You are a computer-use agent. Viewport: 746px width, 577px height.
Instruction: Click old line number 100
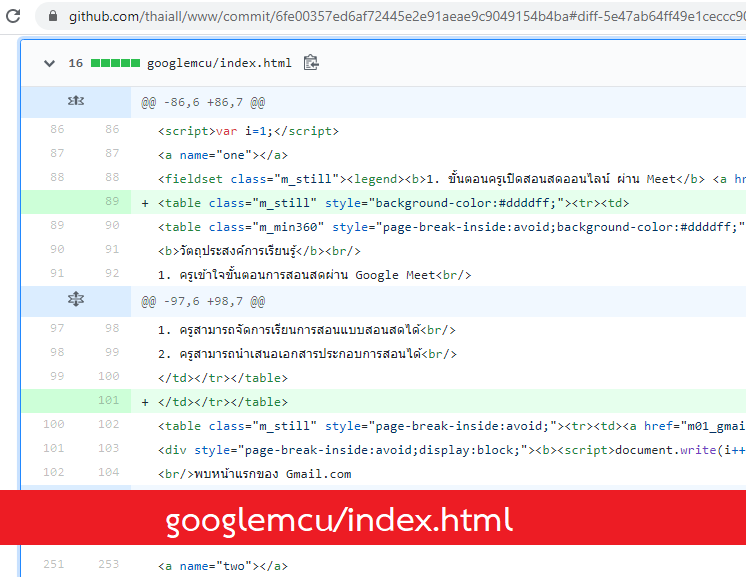coord(54,425)
